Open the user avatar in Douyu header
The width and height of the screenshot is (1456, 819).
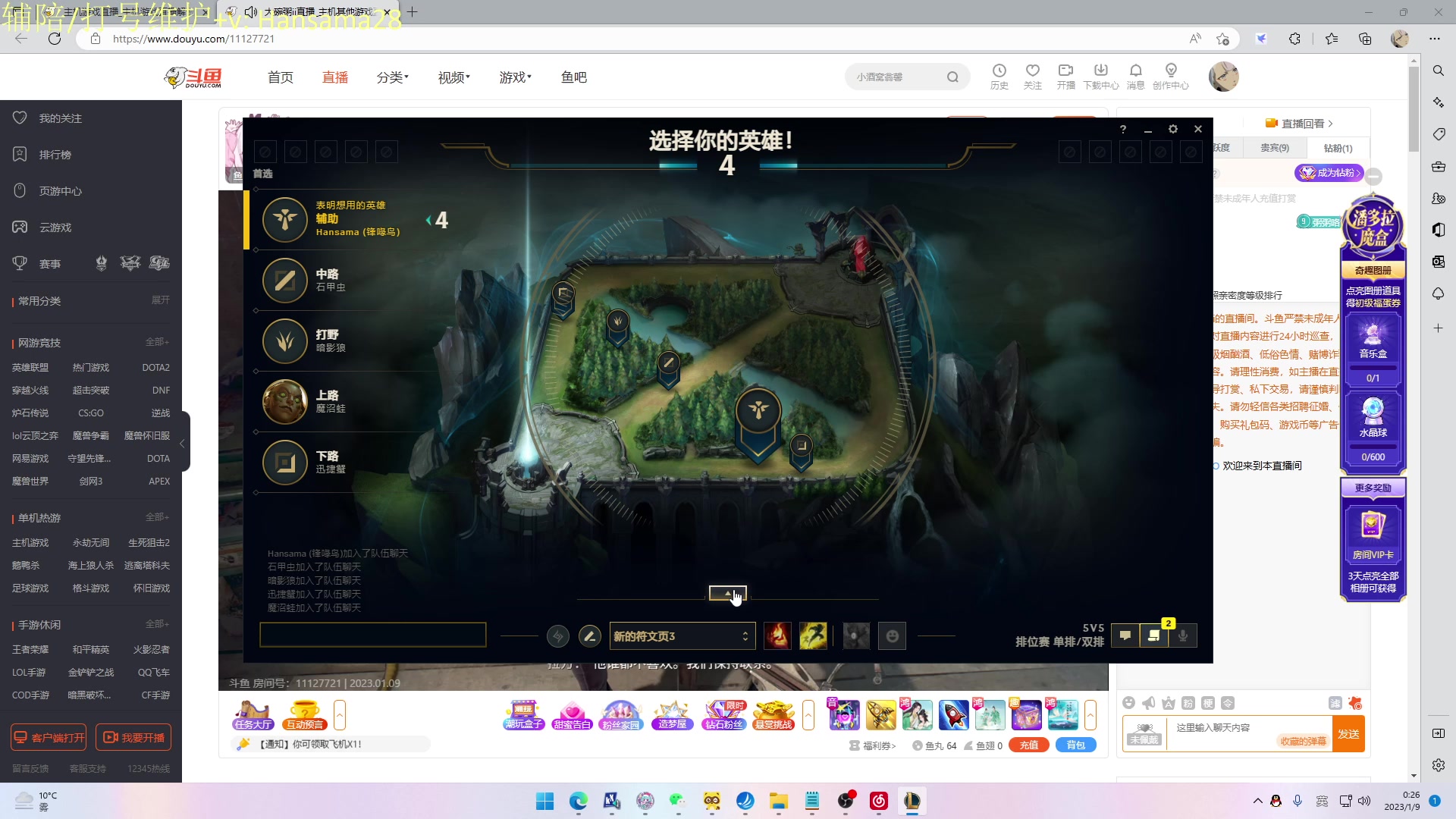[x=1223, y=77]
